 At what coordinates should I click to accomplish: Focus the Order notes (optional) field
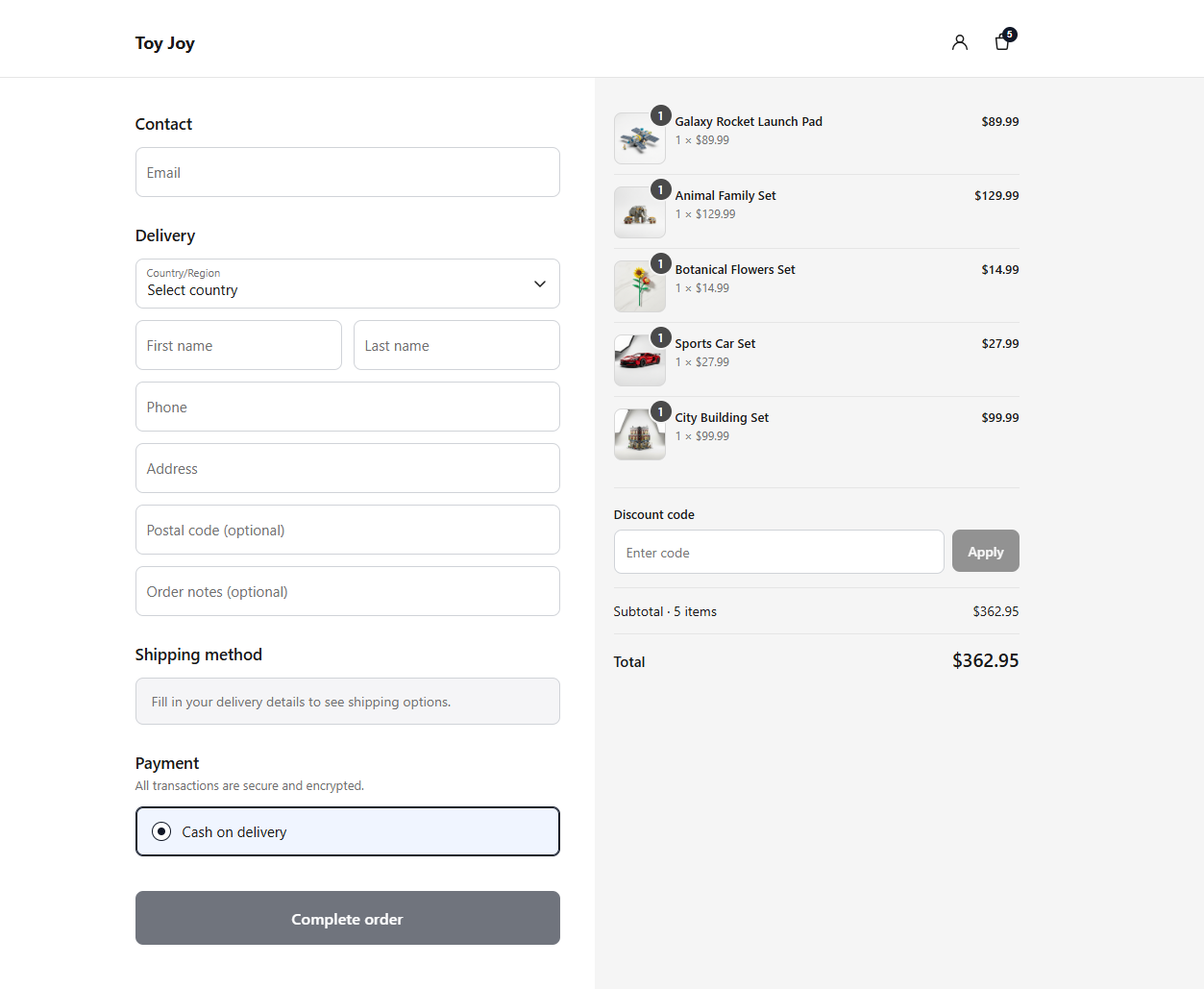click(x=348, y=591)
